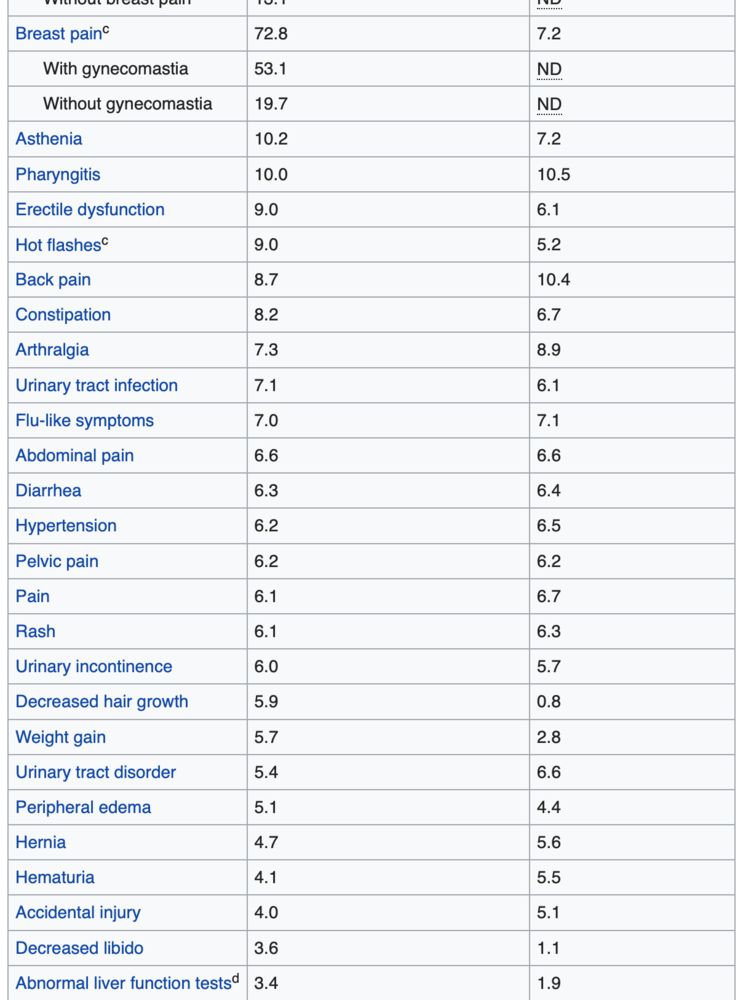Click the Asthenia link

click(49, 139)
